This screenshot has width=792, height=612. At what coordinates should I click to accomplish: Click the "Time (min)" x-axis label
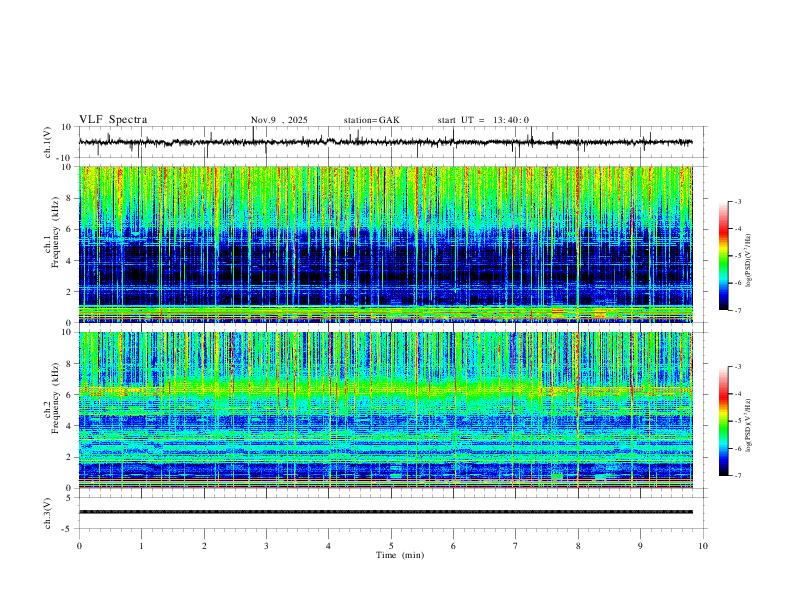[400, 555]
